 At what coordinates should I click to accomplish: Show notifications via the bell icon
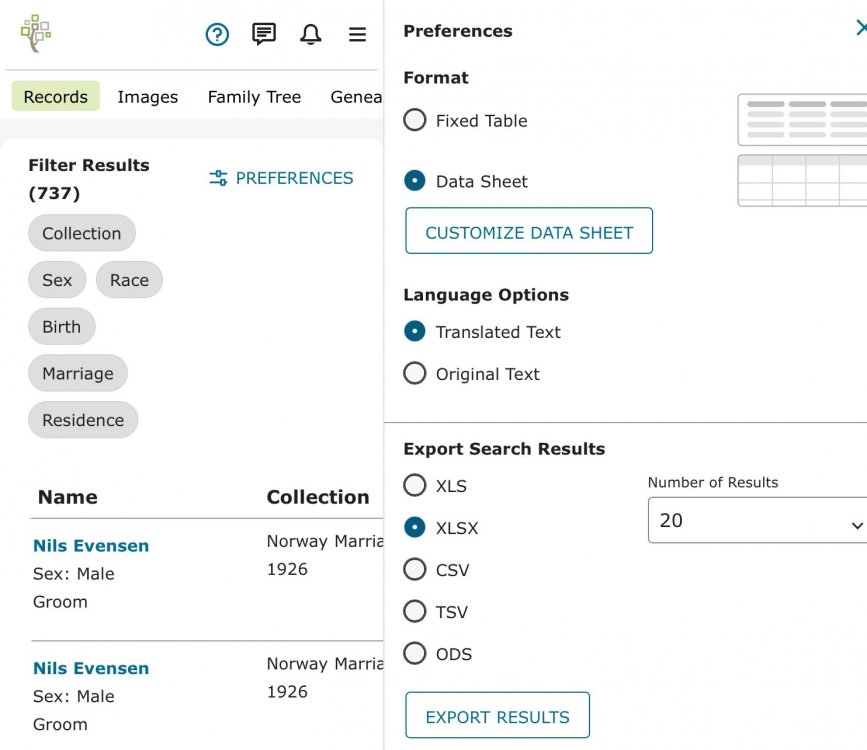(311, 35)
